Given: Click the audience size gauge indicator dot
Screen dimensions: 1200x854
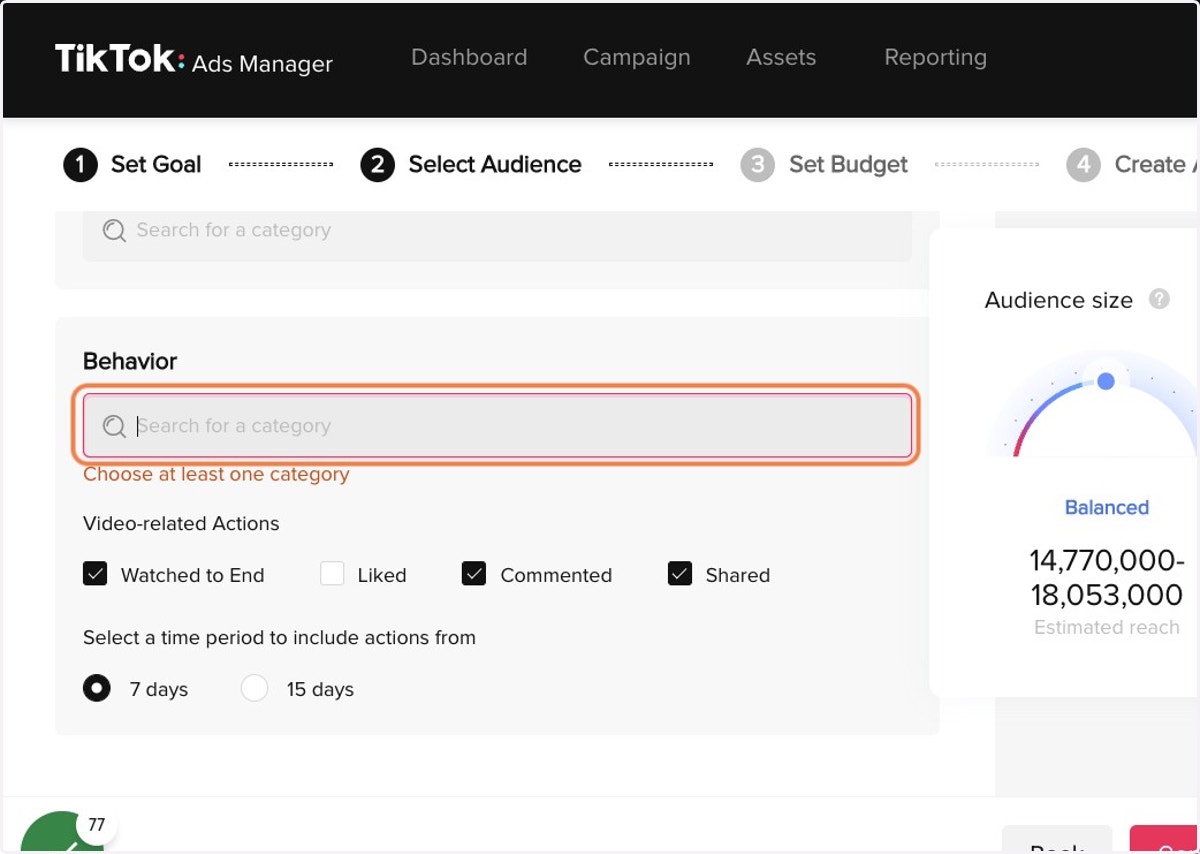Looking at the screenshot, I should click(x=1106, y=381).
